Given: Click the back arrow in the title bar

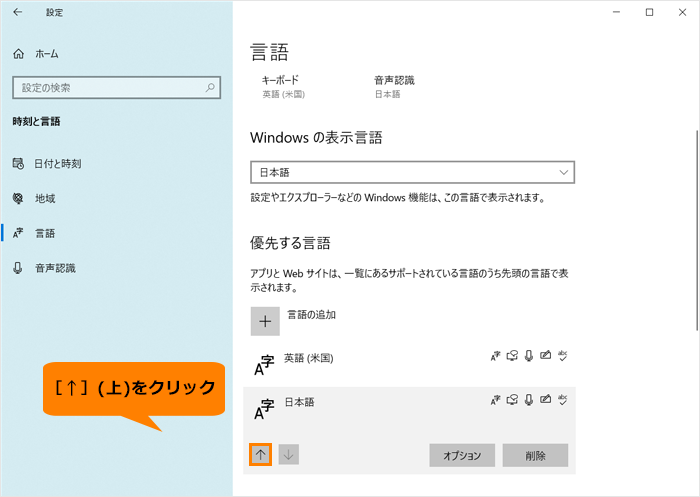Looking at the screenshot, I should 18,12.
